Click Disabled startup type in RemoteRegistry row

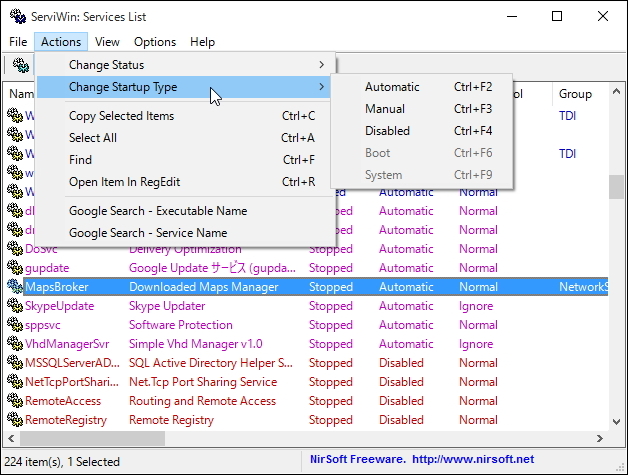click(401, 420)
